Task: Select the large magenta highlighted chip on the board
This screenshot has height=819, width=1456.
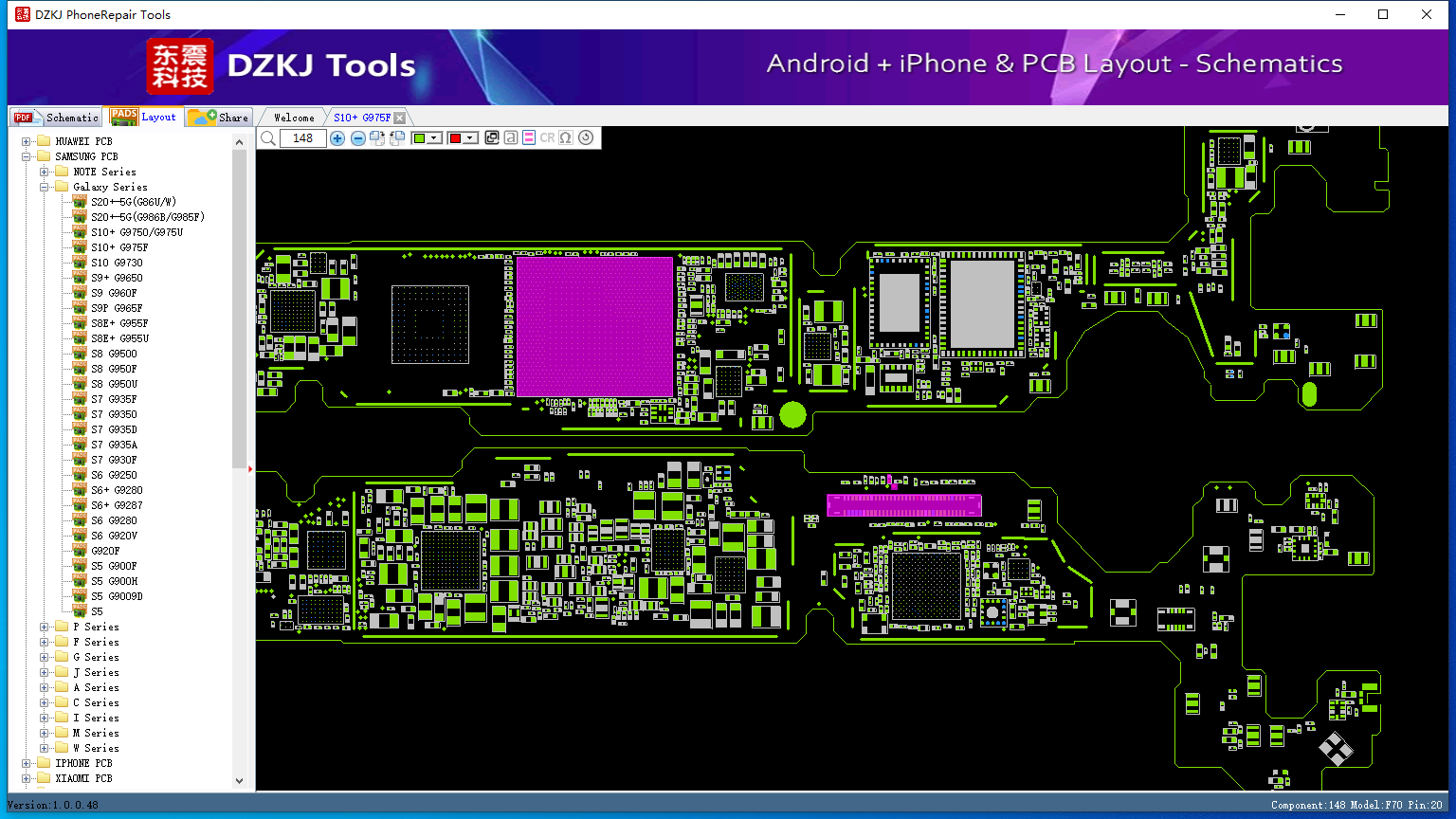Action: tap(594, 327)
